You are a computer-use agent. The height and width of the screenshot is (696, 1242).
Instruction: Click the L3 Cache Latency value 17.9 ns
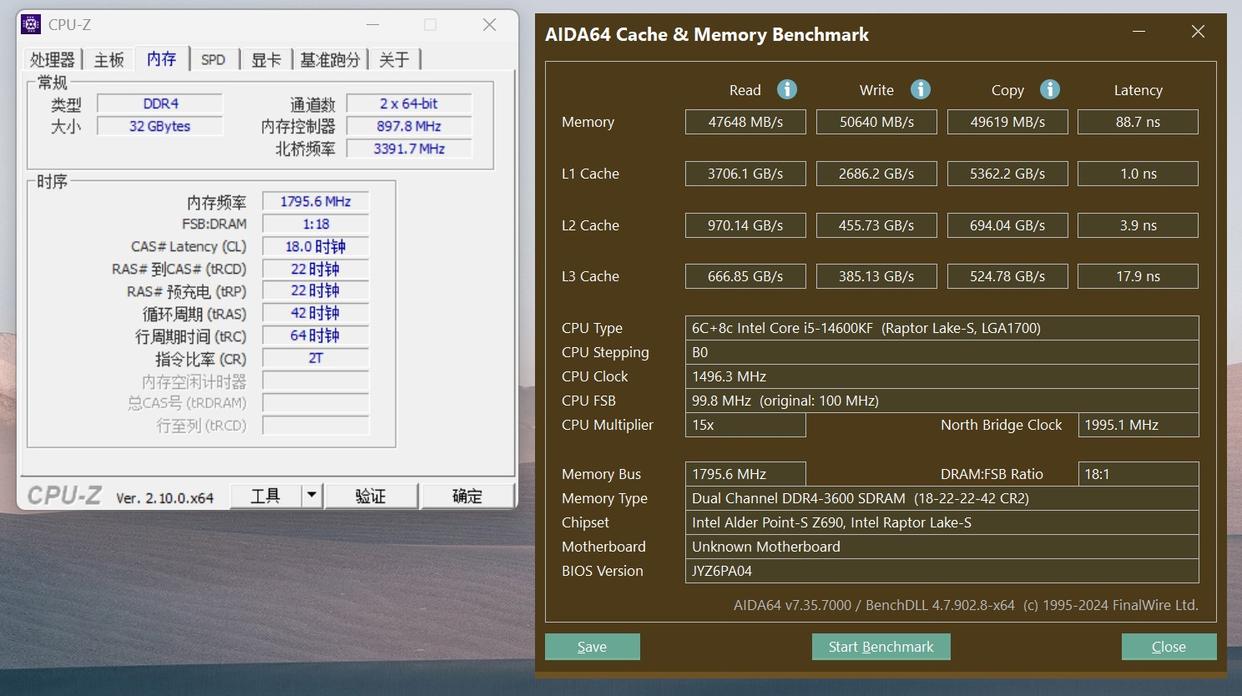click(x=1138, y=276)
